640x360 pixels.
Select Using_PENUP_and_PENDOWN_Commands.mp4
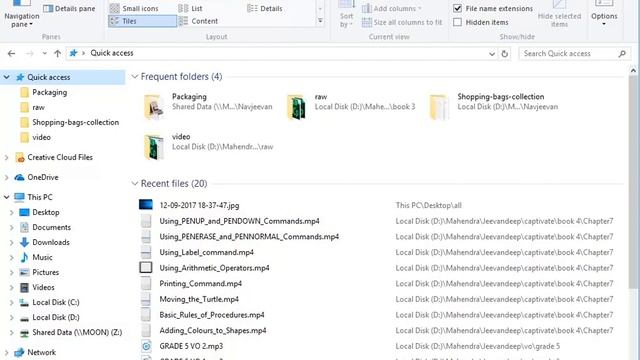(239, 221)
